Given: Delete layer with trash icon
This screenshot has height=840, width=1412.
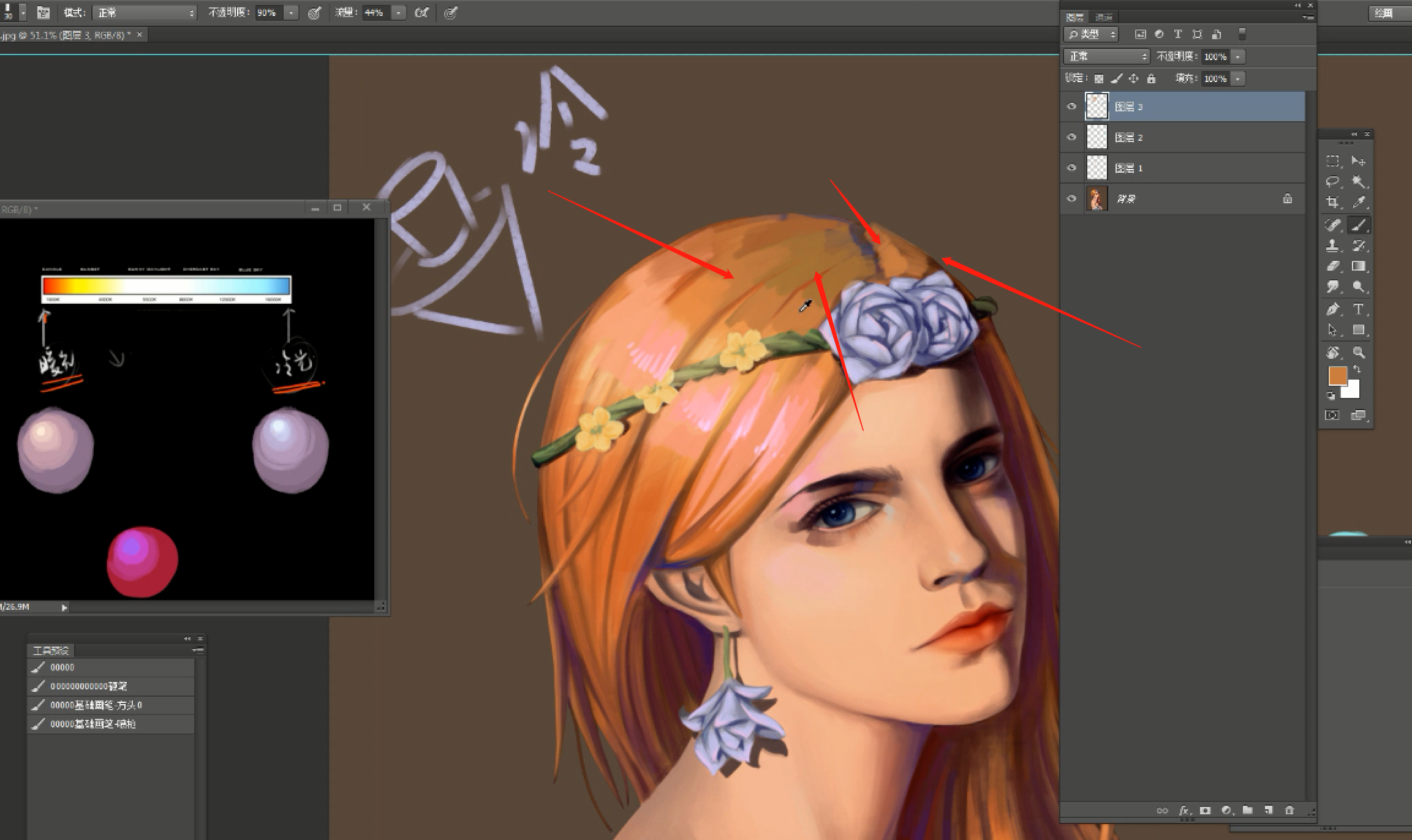Looking at the screenshot, I should pos(1289,810).
